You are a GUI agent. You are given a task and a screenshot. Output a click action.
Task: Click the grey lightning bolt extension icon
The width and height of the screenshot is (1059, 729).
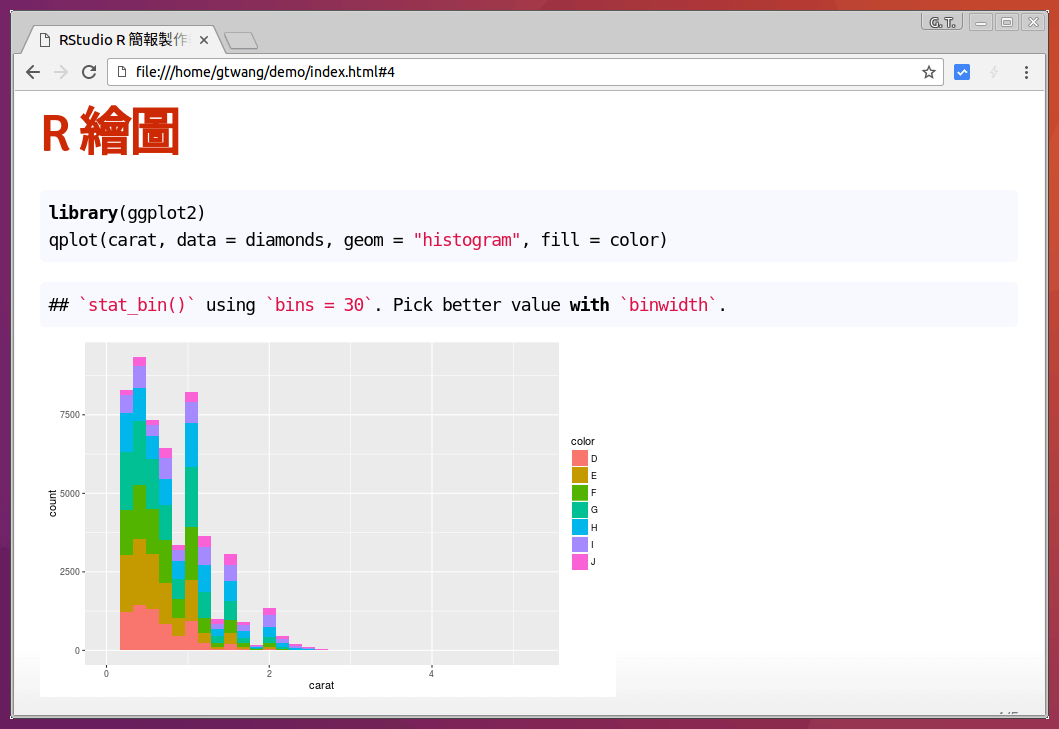coord(994,72)
